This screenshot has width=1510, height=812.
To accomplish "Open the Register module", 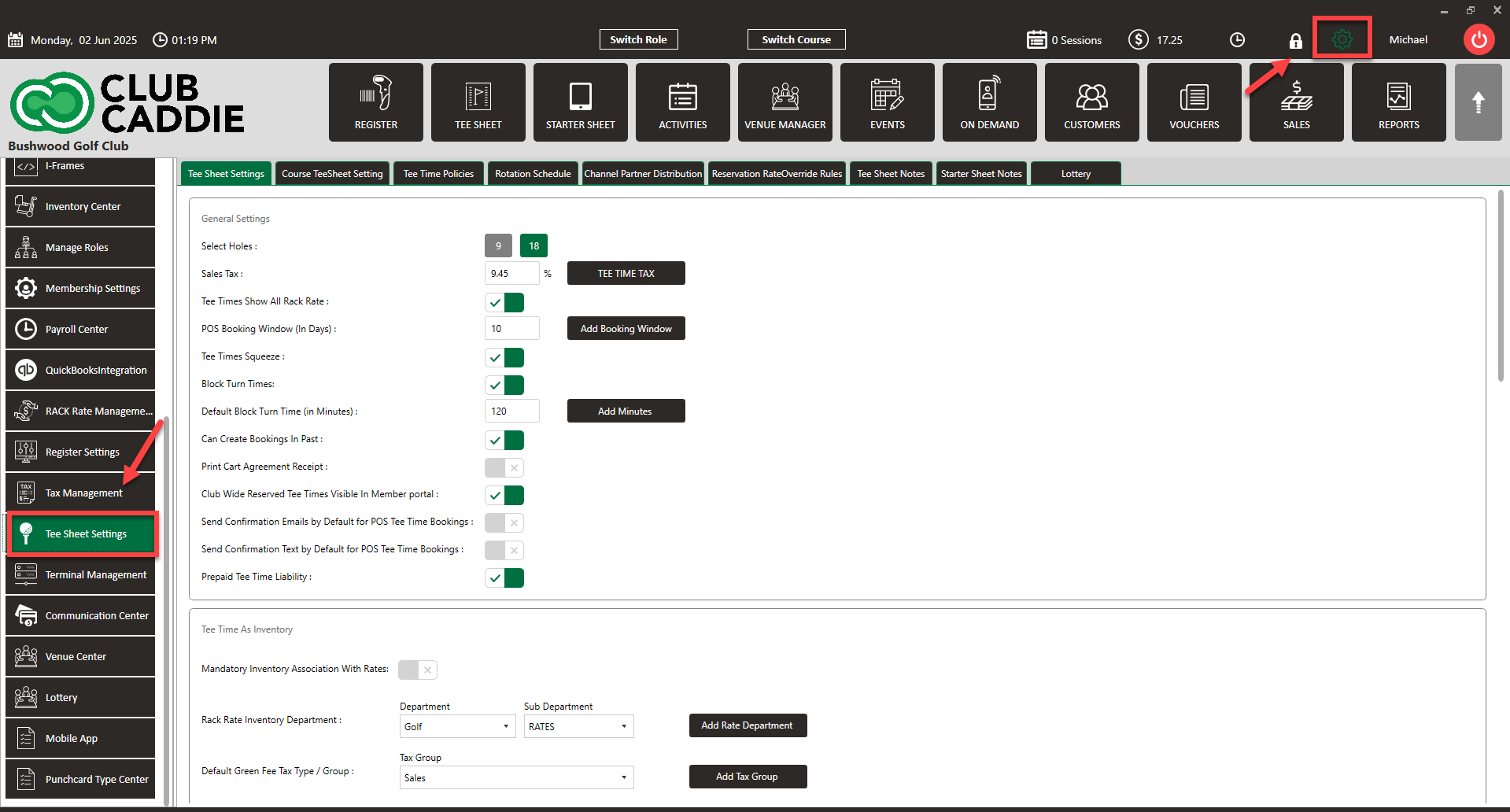I will click(376, 102).
